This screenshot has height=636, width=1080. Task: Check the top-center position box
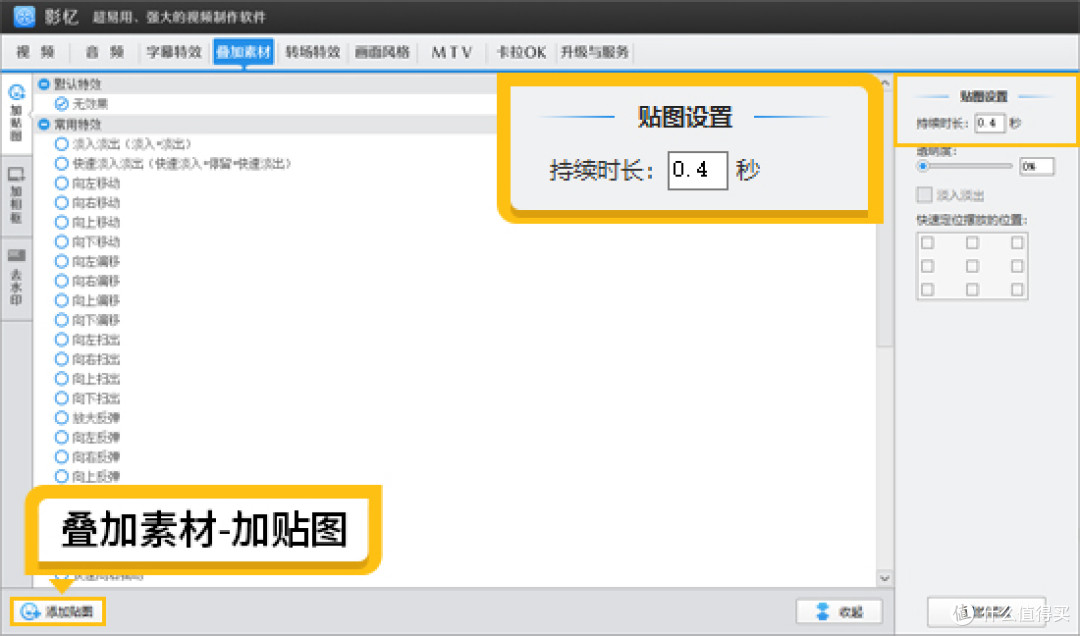pos(973,243)
